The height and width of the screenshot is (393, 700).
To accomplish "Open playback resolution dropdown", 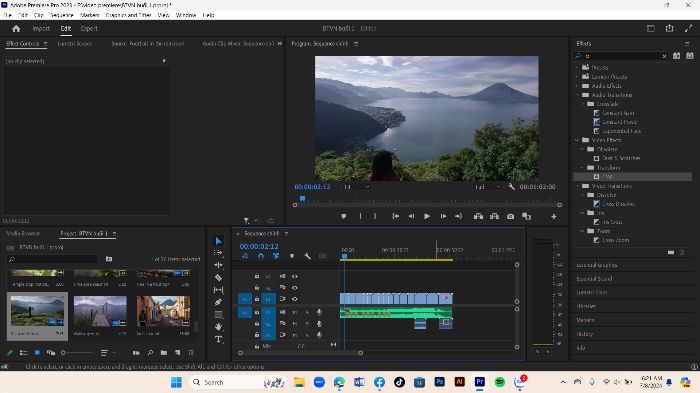I will pos(488,187).
